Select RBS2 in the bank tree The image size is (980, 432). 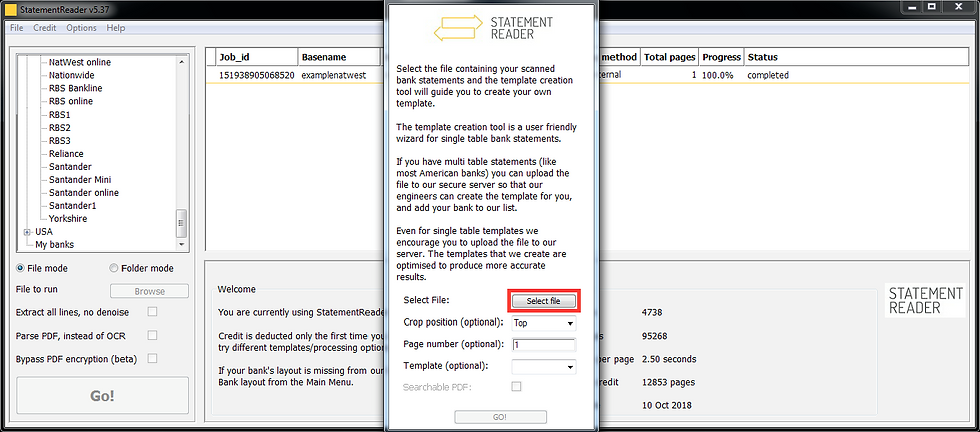tap(59, 128)
